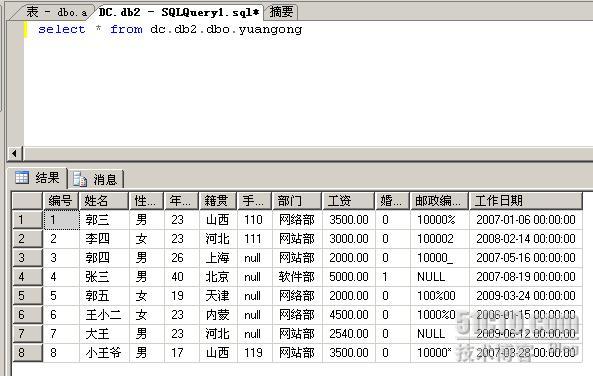
Task: Select row header 4 in results grid
Action: pos(27,277)
